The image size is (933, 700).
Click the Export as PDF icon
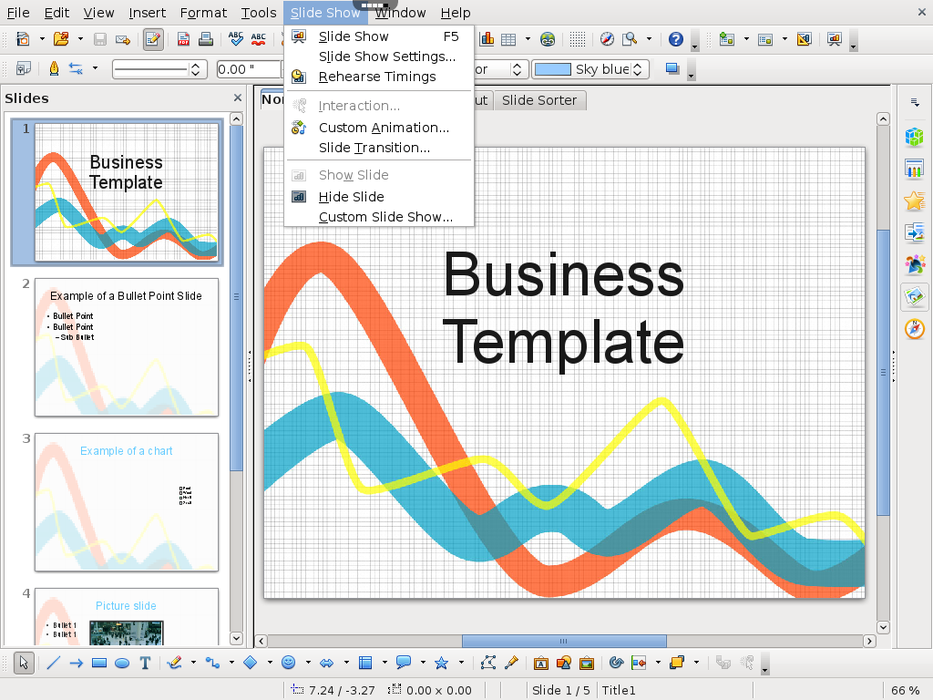tap(184, 40)
